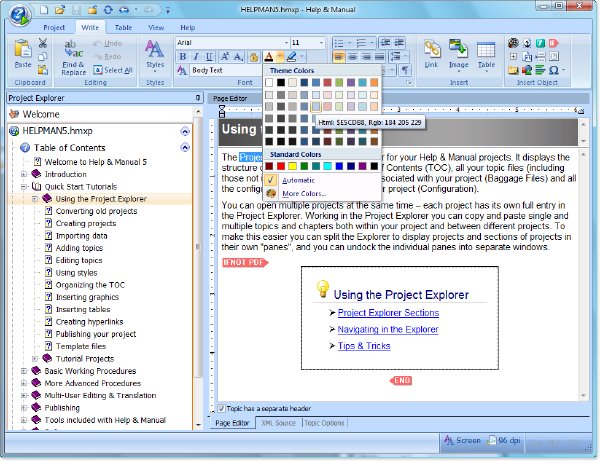This screenshot has height=461, width=600.
Task: Toggle Bold formatting button
Action: pos(183,57)
